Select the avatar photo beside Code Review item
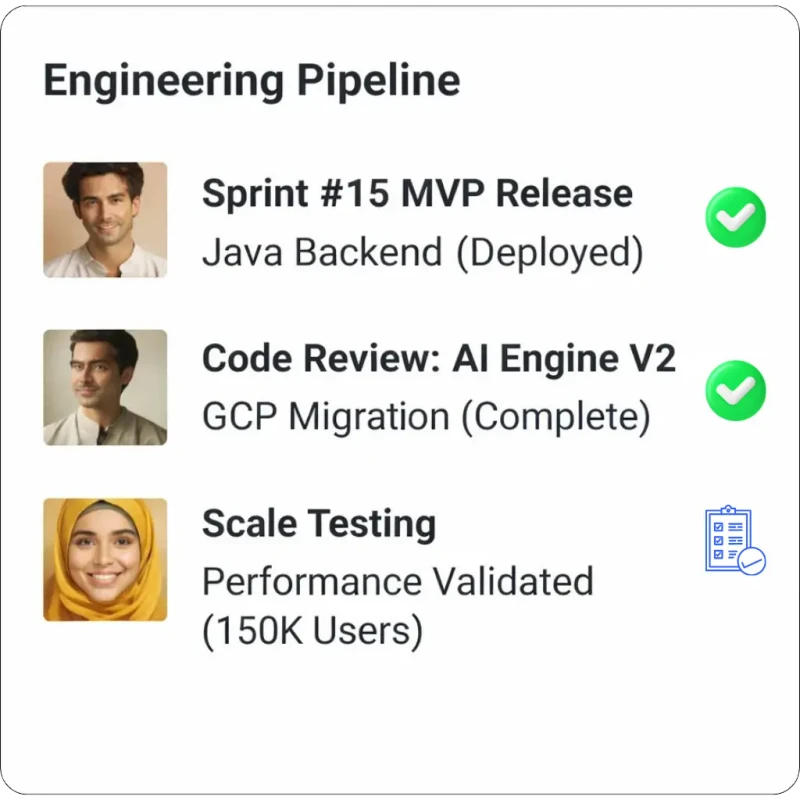 pyautogui.click(x=105, y=388)
